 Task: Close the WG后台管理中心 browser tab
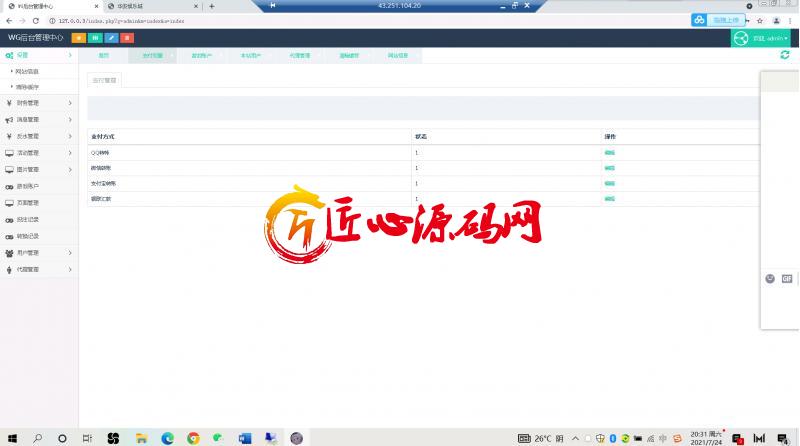point(96,6)
